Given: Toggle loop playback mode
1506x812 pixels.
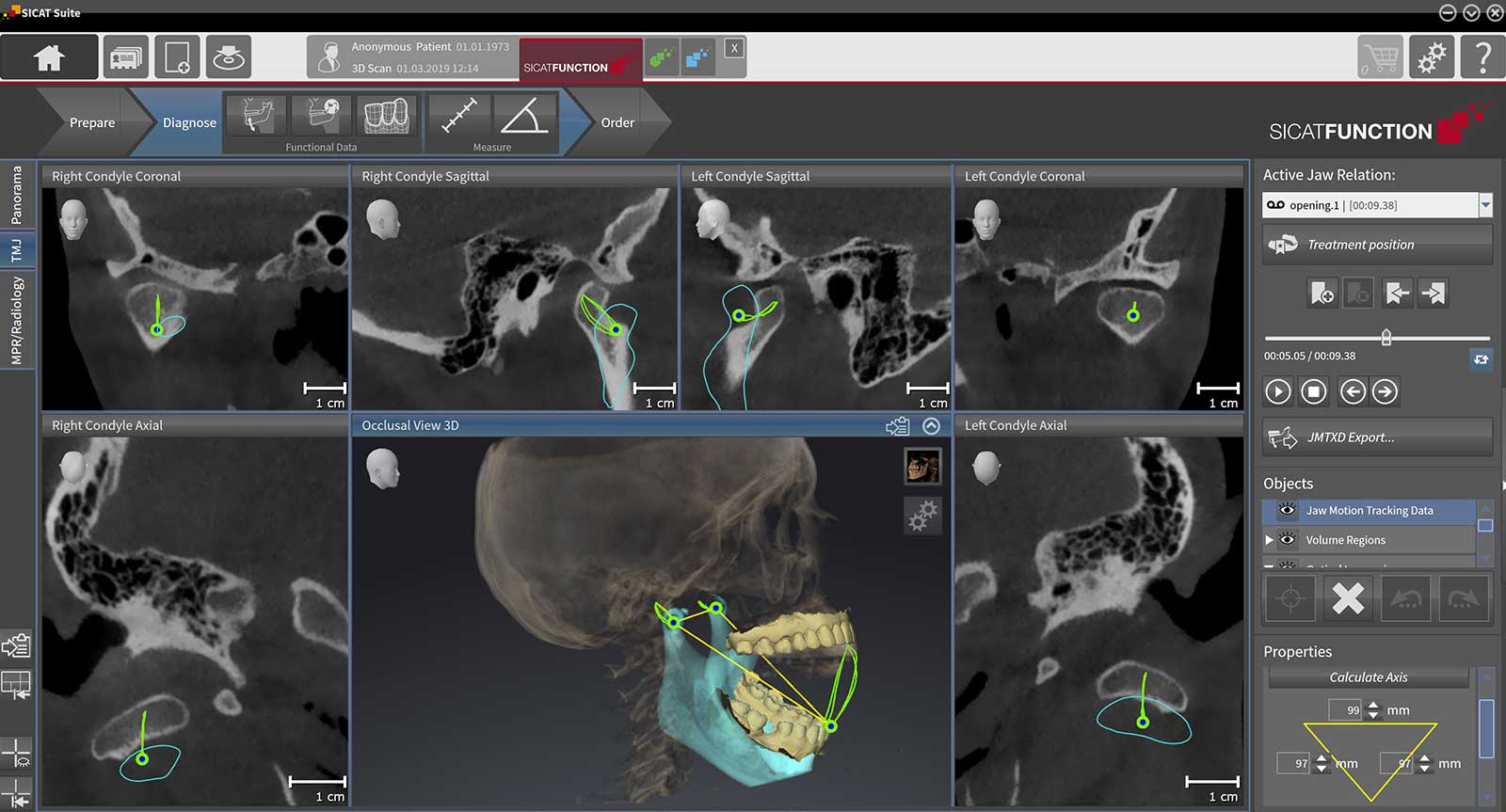Looking at the screenshot, I should pos(1481,359).
